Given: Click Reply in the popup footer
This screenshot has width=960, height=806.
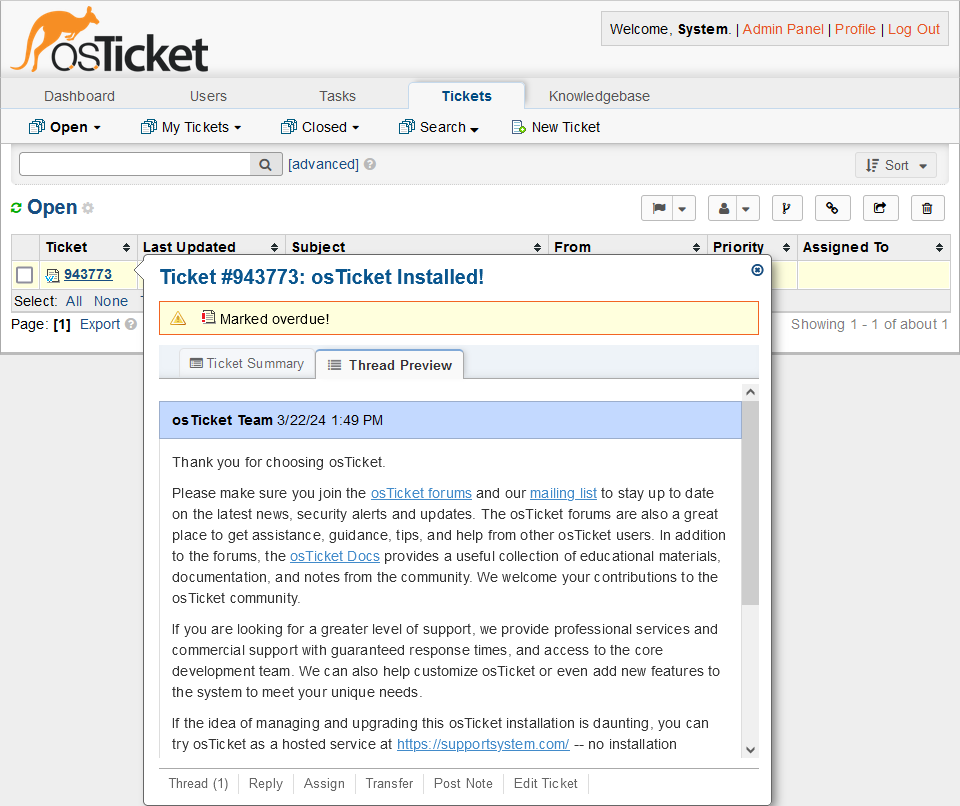Looking at the screenshot, I should (x=266, y=783).
